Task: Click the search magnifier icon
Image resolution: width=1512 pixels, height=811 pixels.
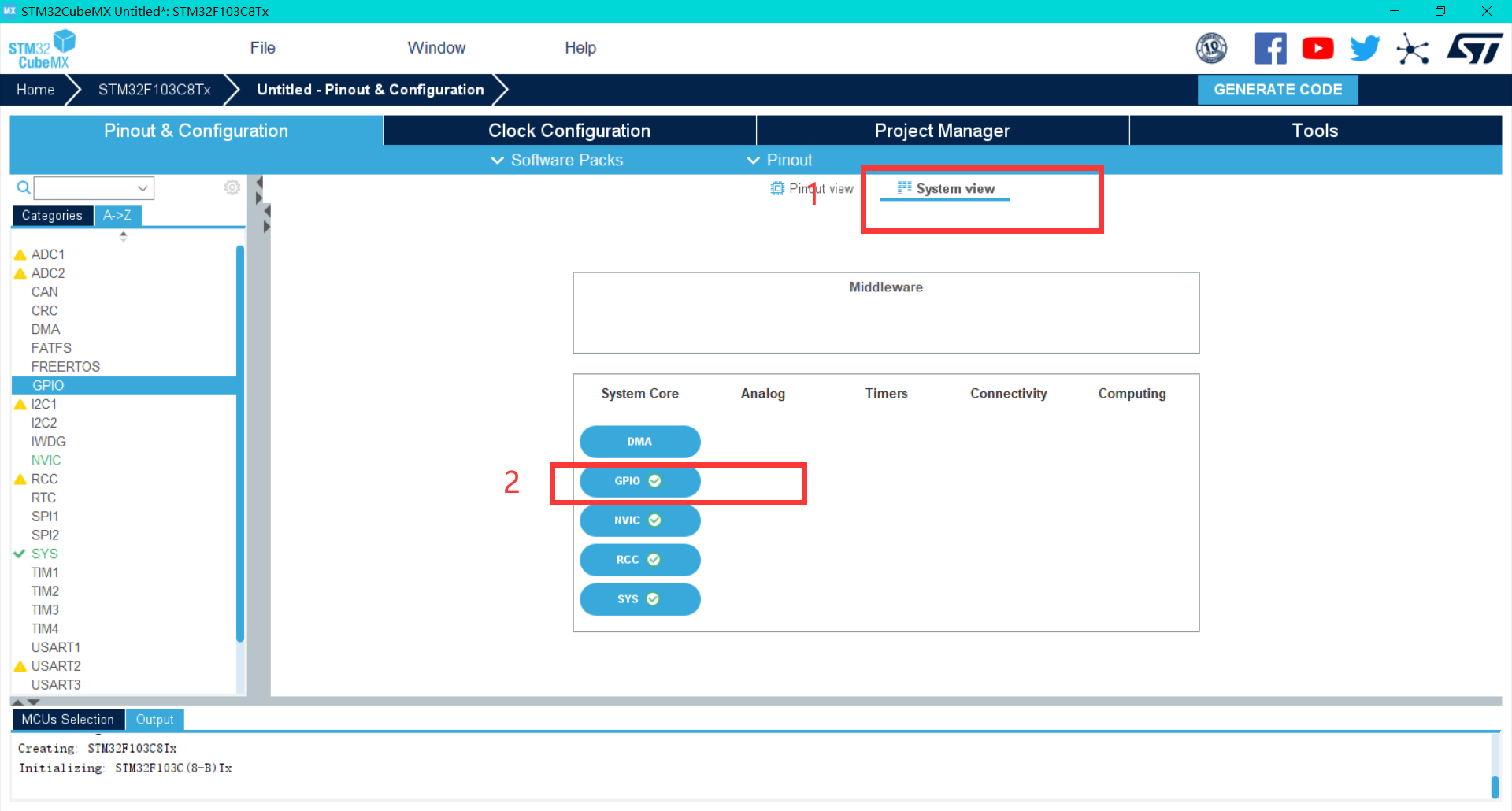Action: click(24, 187)
